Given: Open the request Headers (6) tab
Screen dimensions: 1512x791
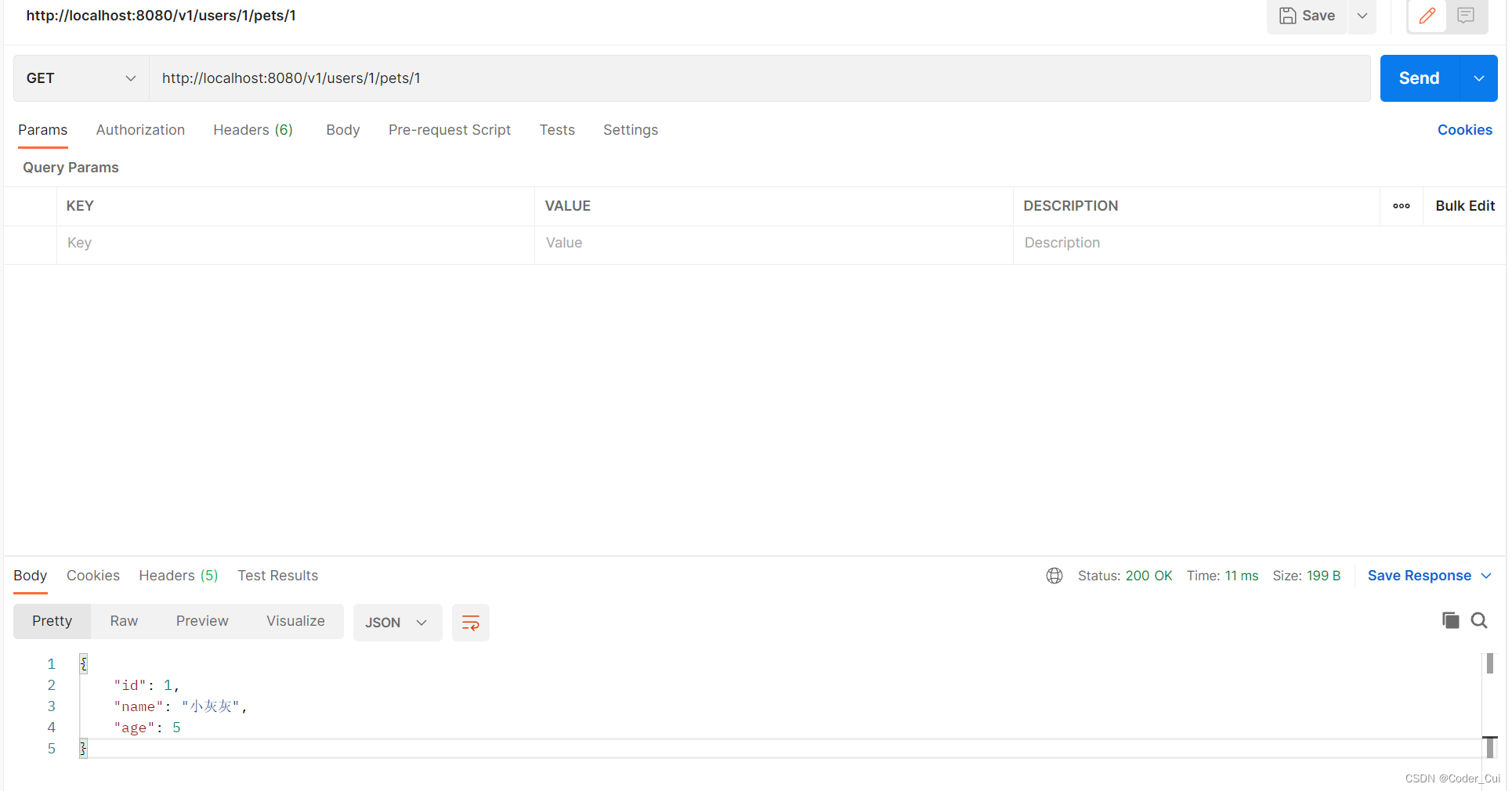Looking at the screenshot, I should tap(253, 130).
